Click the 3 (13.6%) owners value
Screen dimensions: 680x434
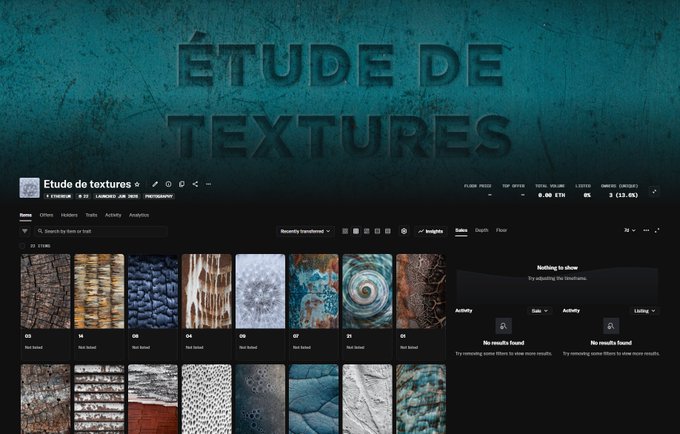[623, 195]
